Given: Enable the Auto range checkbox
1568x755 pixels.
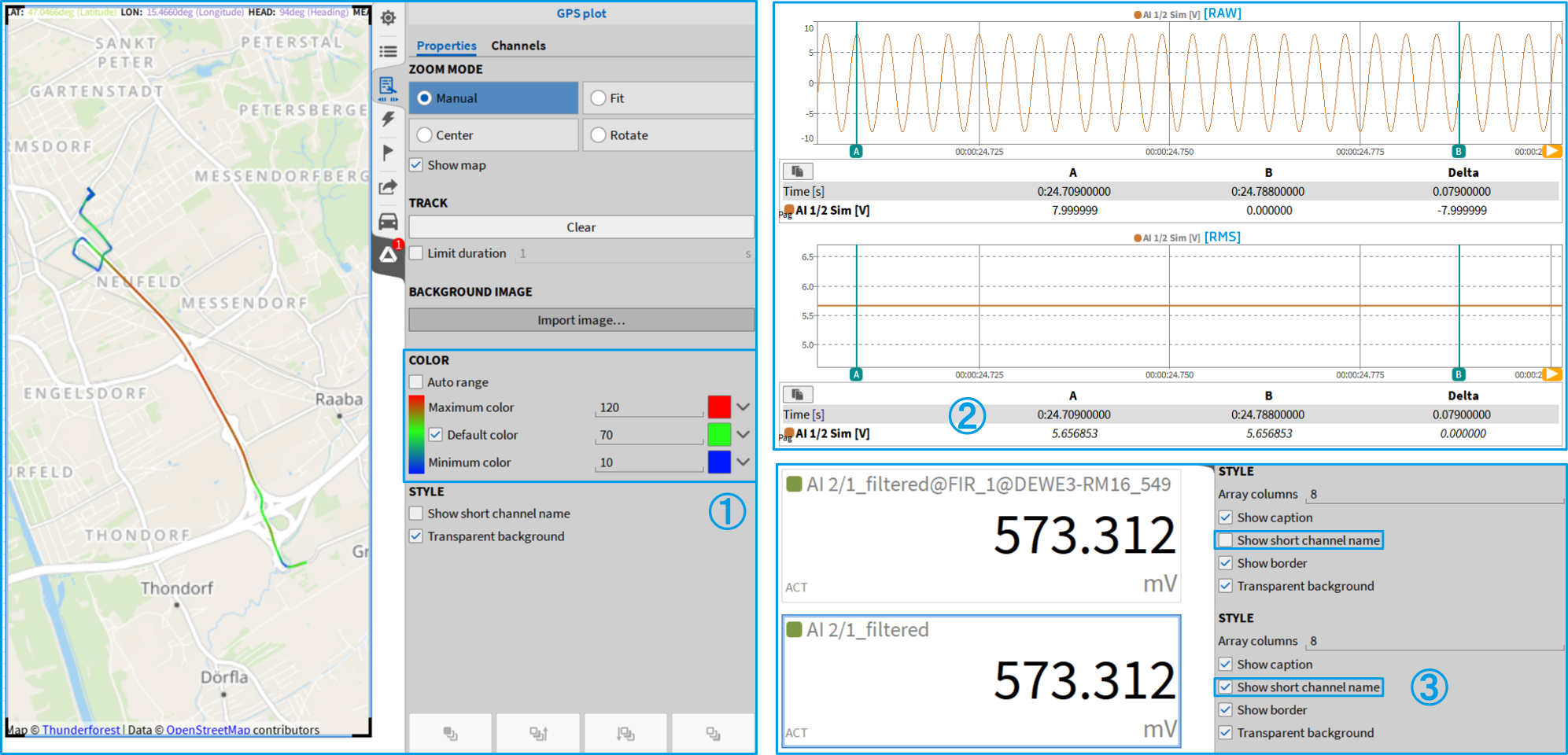Looking at the screenshot, I should [416, 382].
